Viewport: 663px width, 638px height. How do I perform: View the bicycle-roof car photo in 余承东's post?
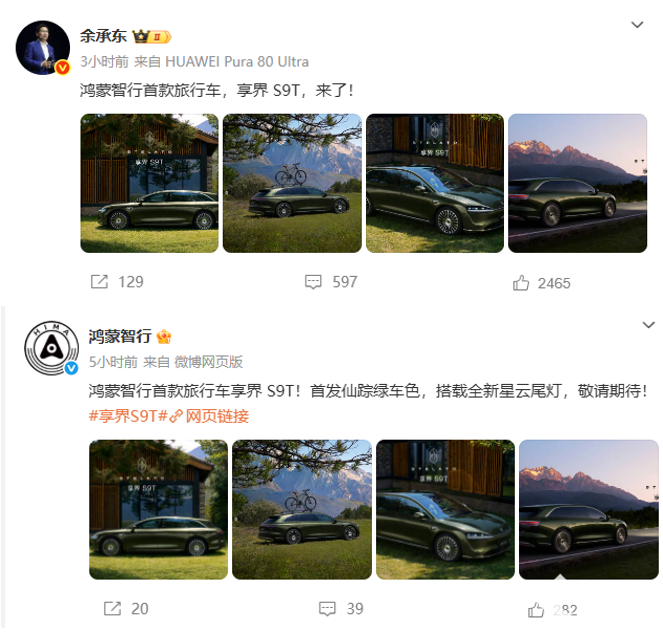click(292, 183)
